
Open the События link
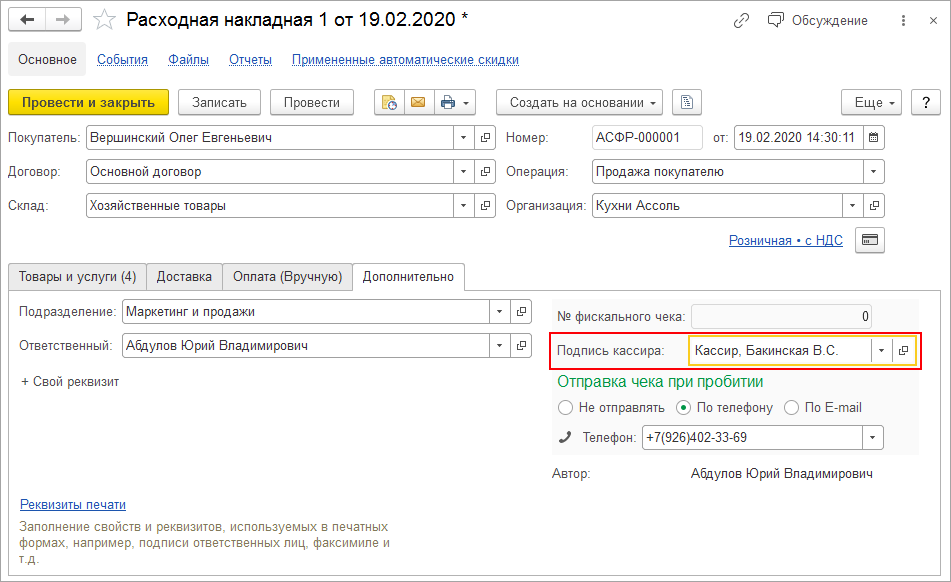click(123, 59)
